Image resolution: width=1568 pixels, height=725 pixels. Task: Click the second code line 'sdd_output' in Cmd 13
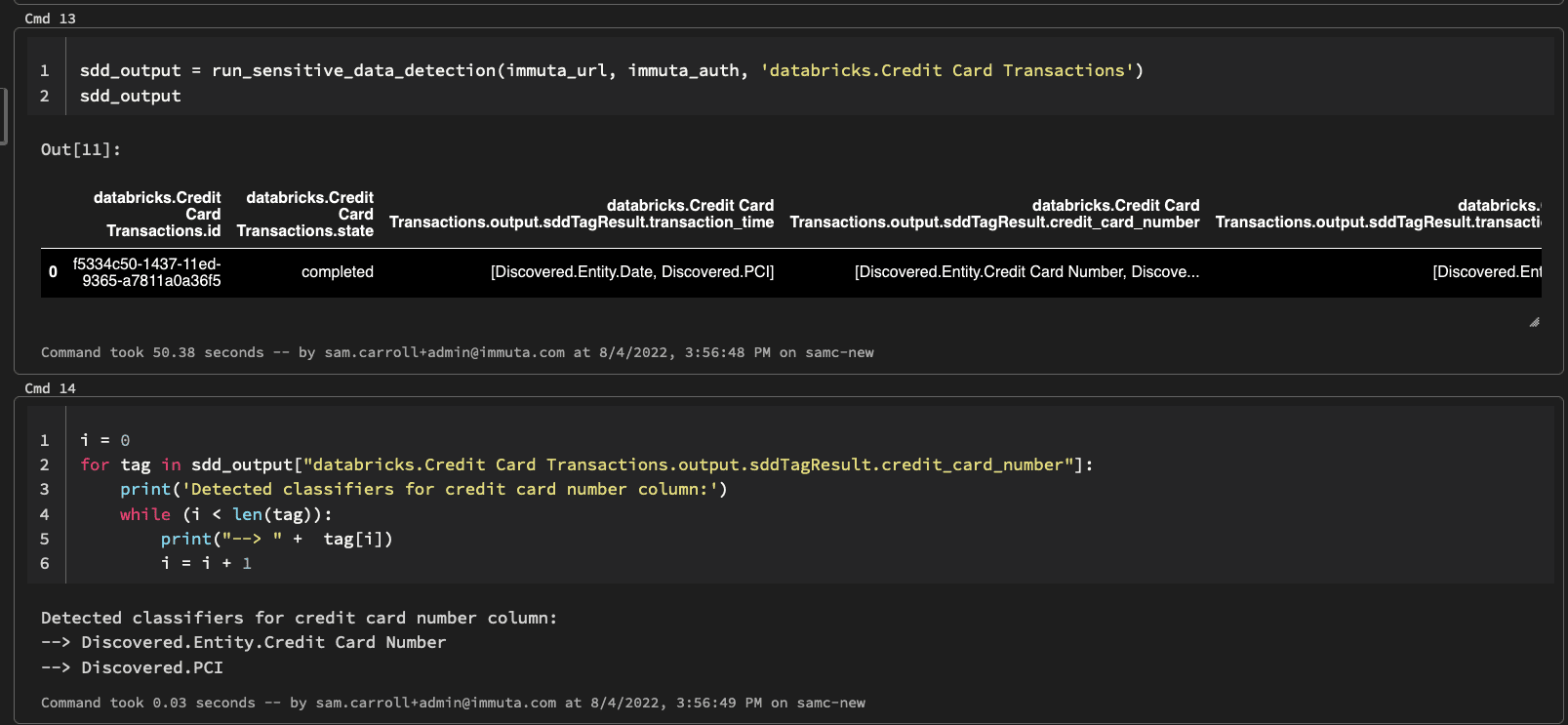point(131,96)
